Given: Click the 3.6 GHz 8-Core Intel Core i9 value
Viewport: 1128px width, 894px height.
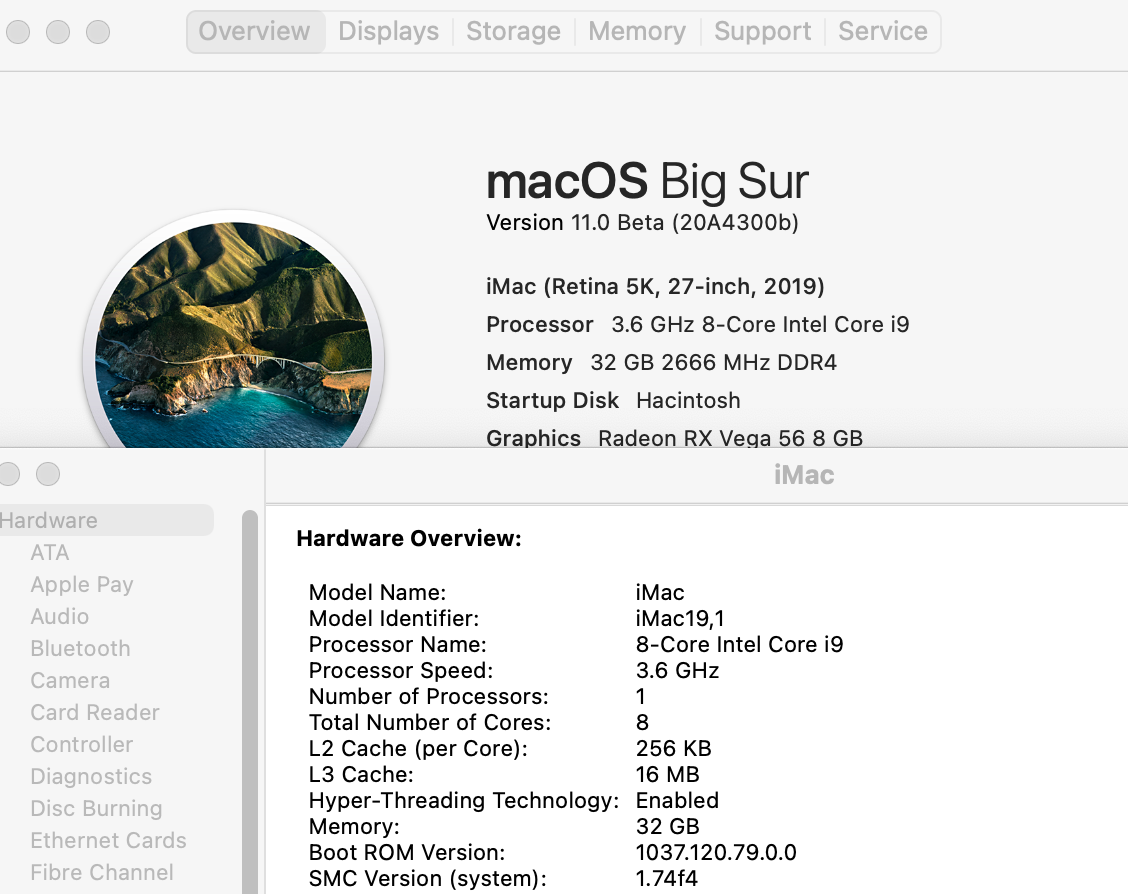Looking at the screenshot, I should click(x=760, y=324).
